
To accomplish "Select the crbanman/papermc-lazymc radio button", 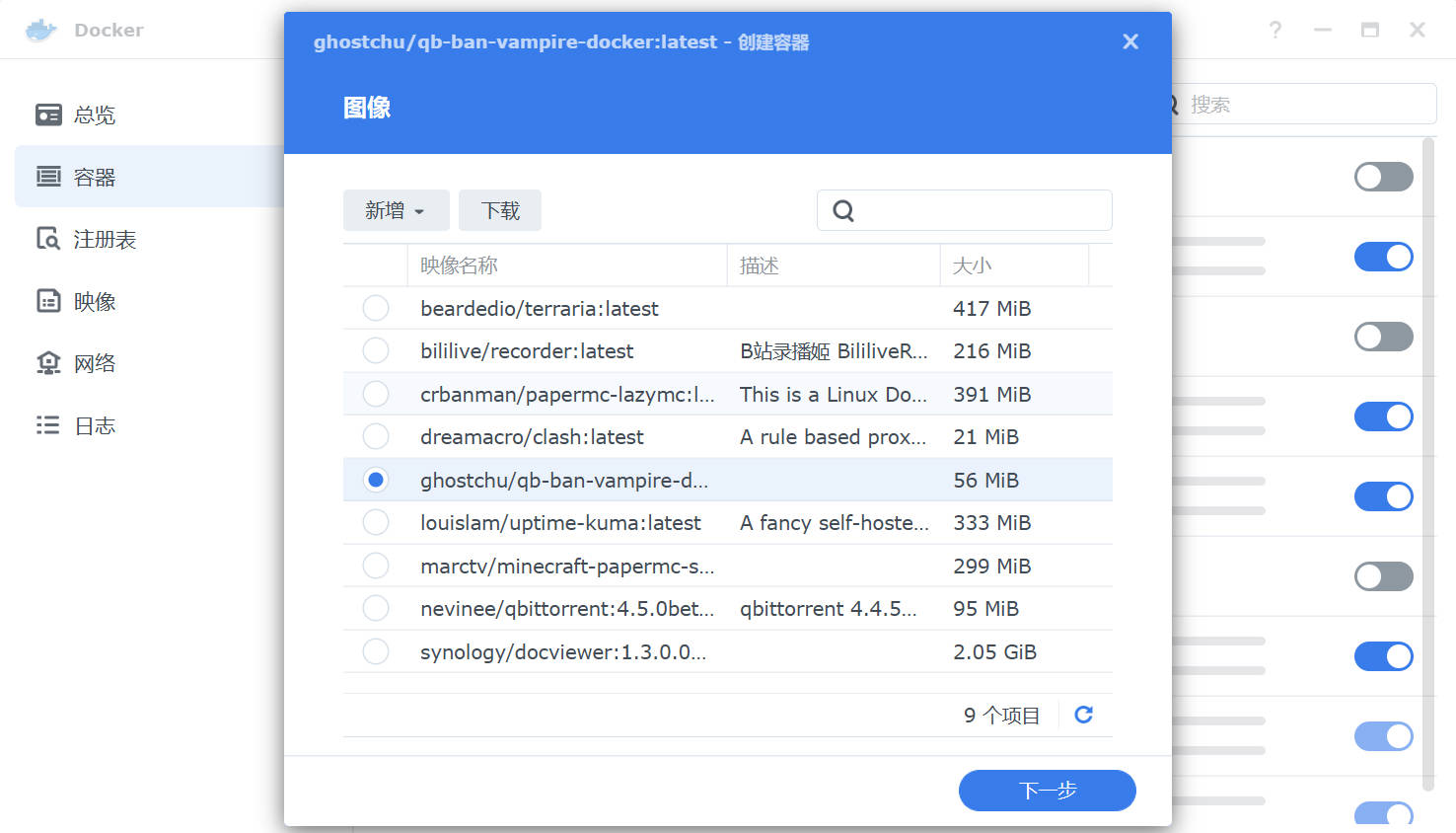I will (x=376, y=394).
